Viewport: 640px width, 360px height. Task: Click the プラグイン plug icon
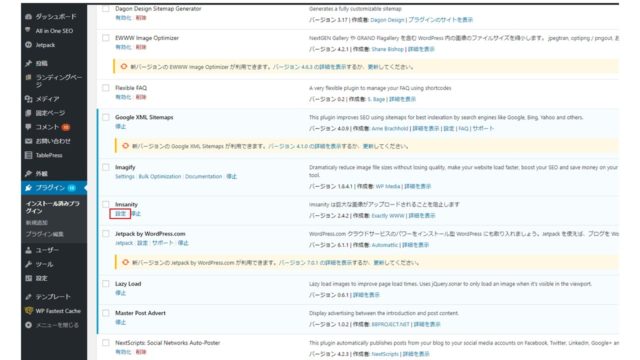pos(28,188)
